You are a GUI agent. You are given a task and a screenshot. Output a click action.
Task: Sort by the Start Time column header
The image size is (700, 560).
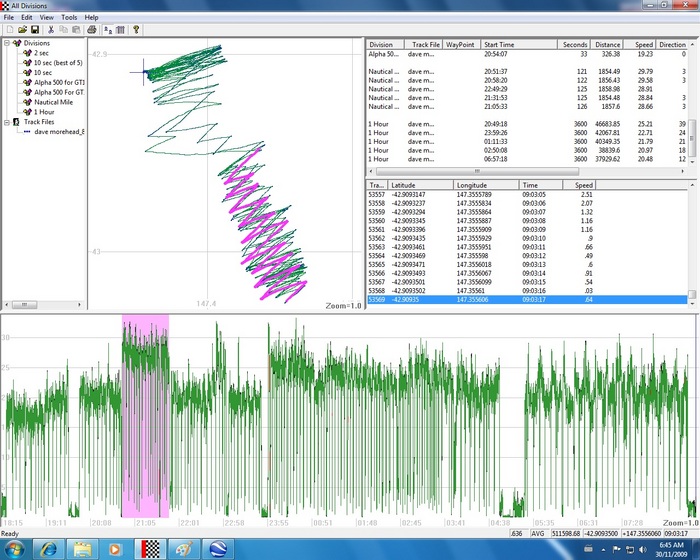519,45
